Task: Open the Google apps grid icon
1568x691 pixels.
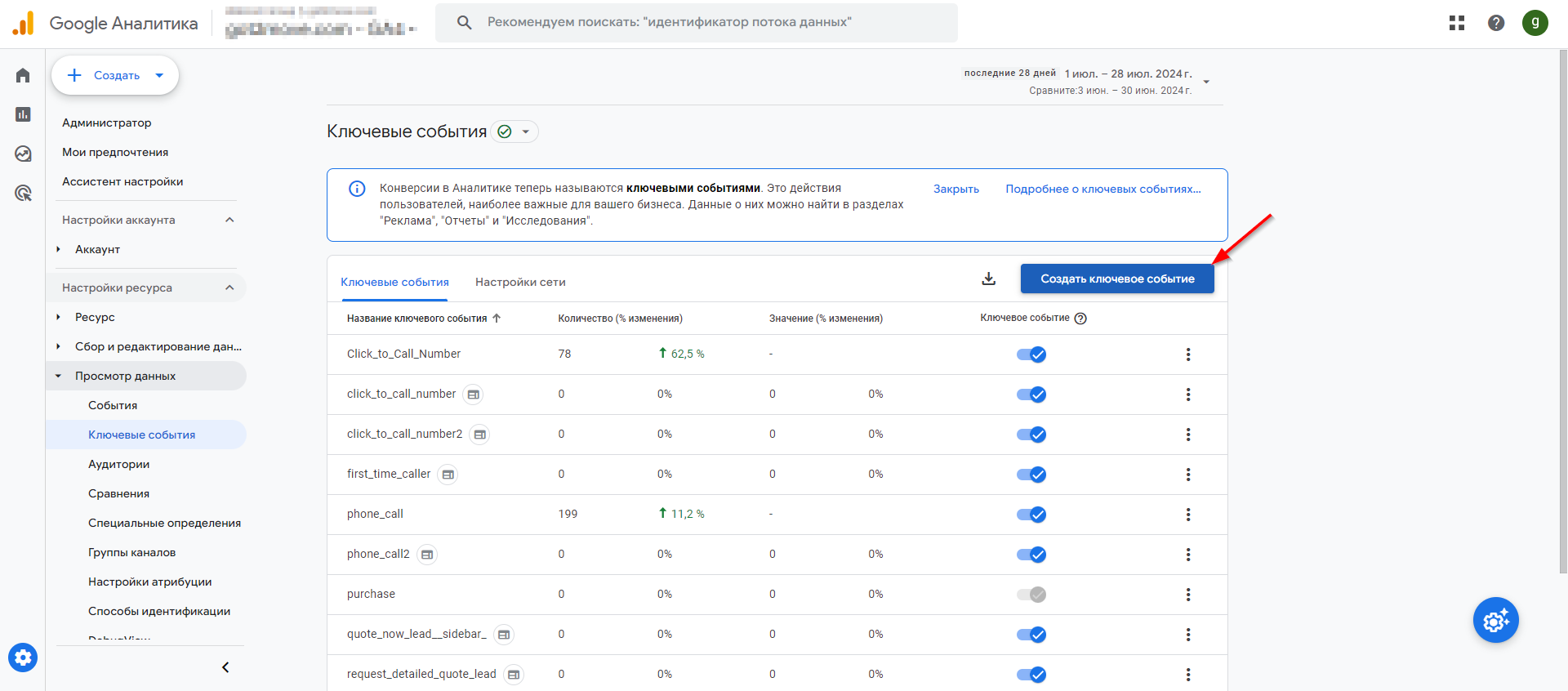Action: pos(1457,23)
